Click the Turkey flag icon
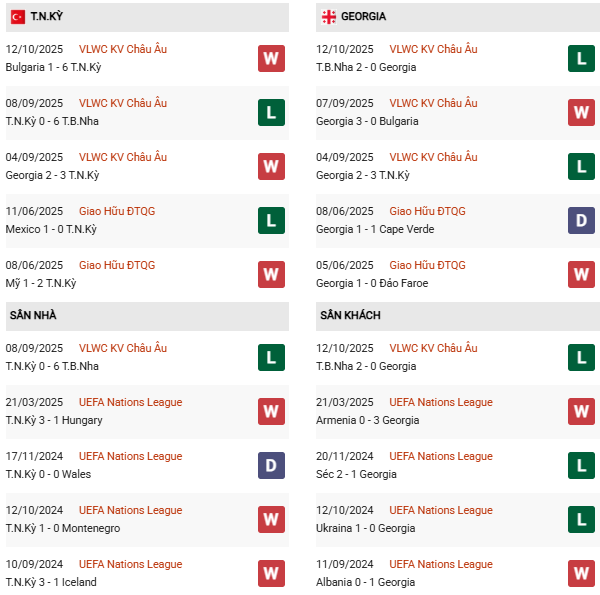The width and height of the screenshot is (600, 595). pyautogui.click(x=18, y=17)
